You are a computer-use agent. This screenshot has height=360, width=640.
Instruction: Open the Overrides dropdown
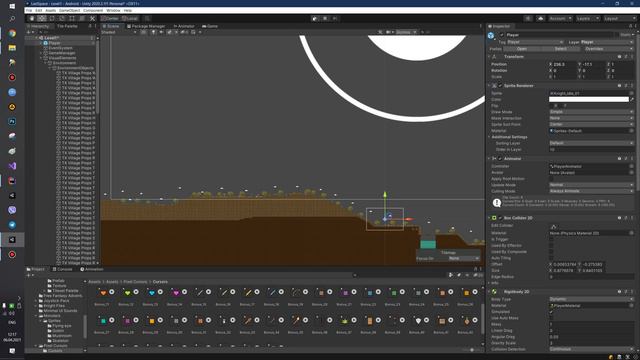tap(609, 49)
